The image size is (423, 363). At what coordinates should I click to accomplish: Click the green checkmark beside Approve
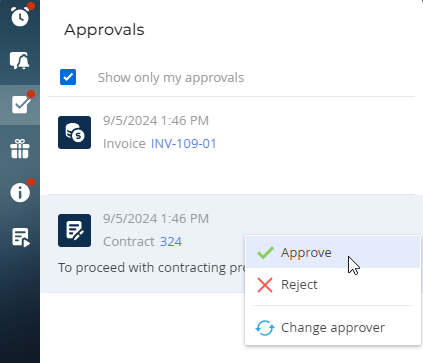(265, 253)
